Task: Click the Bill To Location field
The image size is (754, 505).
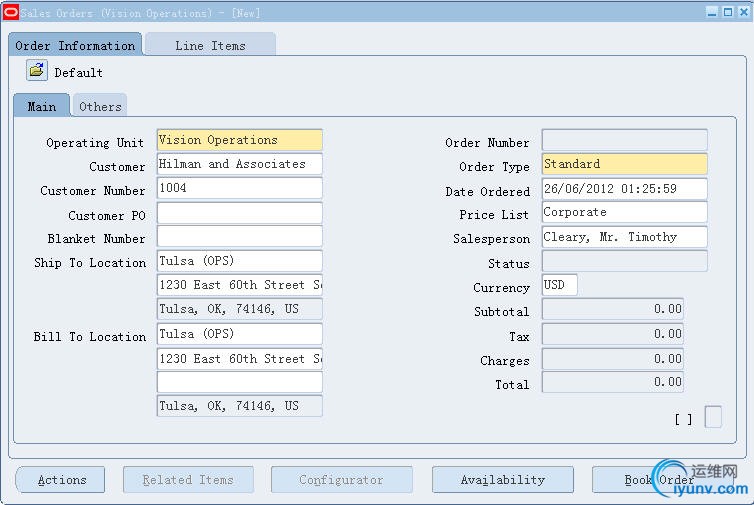Action: [239, 334]
